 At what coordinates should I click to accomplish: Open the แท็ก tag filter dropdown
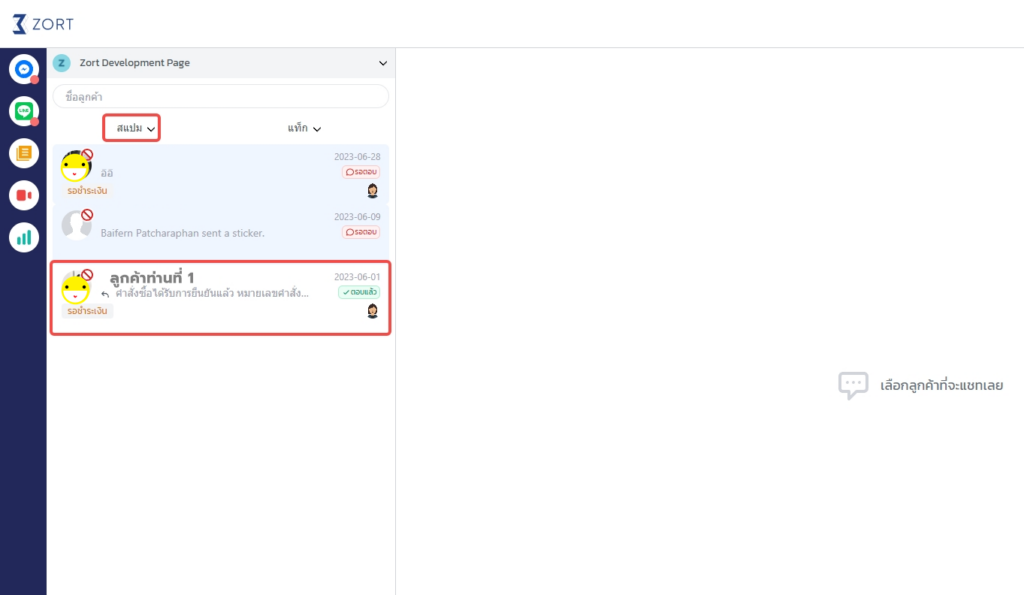pyautogui.click(x=304, y=128)
